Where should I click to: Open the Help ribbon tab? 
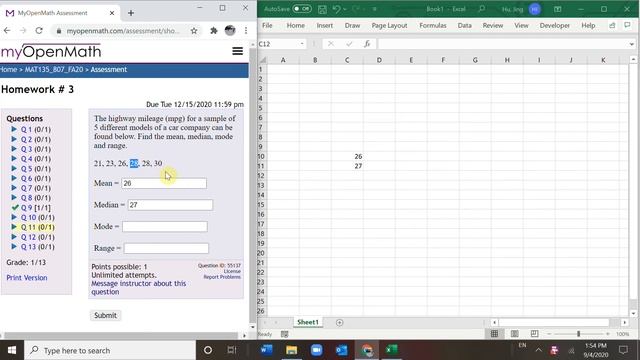pyautogui.click(x=588, y=25)
